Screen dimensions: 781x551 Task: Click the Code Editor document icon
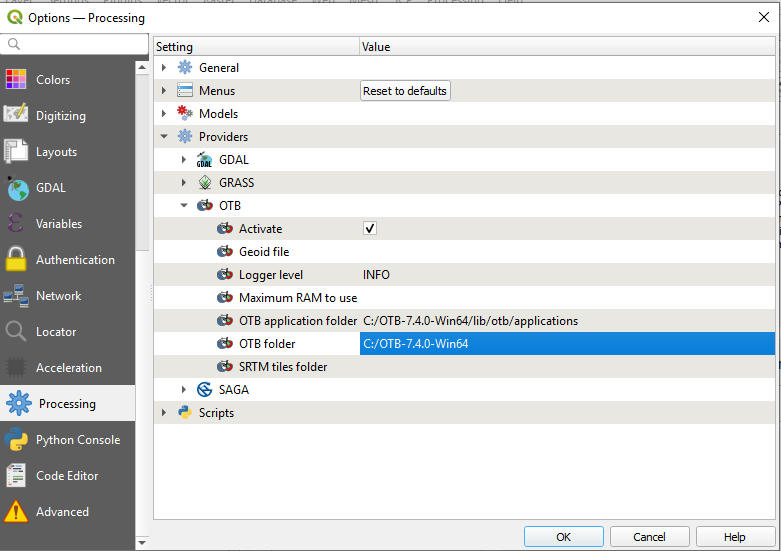click(x=15, y=475)
